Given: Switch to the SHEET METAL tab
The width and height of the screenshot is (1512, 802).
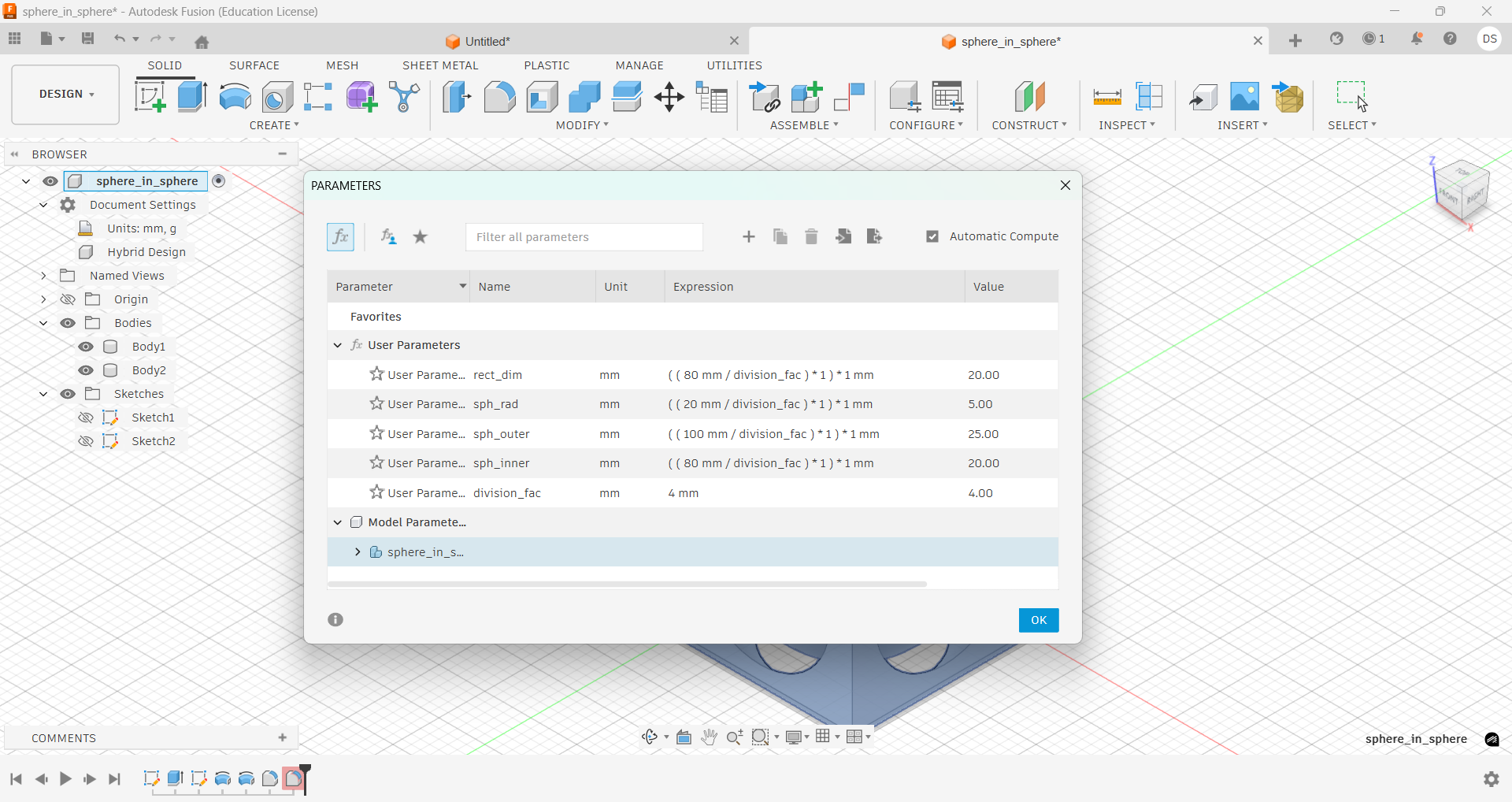Looking at the screenshot, I should [440, 65].
